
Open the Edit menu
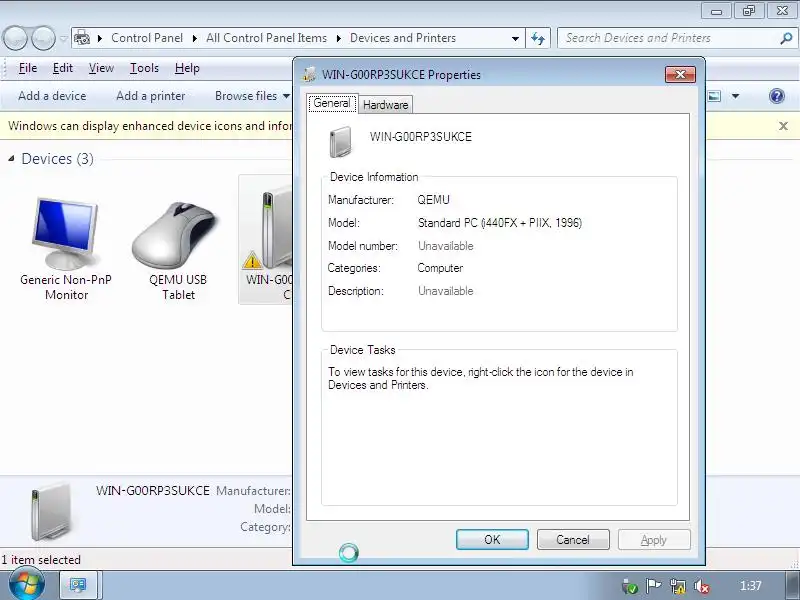pos(62,68)
